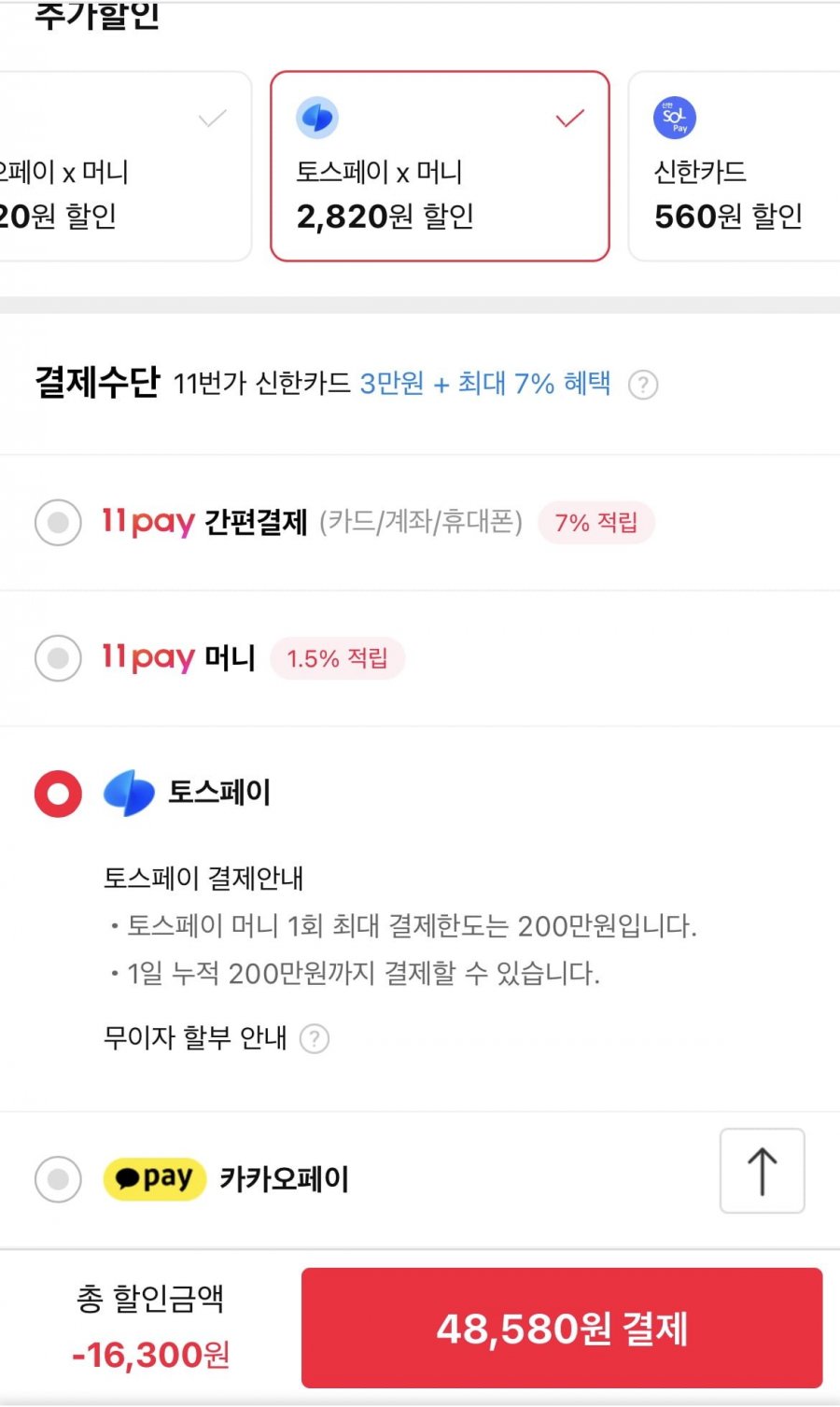Select the 토스페이 radio button

[x=58, y=794]
